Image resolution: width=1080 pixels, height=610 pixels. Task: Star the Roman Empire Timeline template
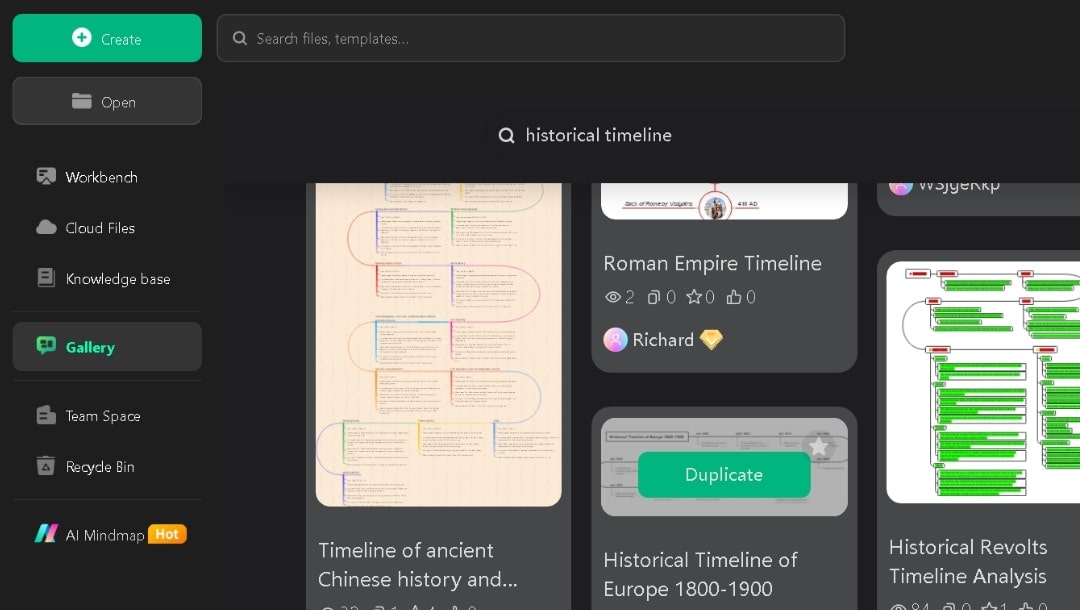click(696, 297)
